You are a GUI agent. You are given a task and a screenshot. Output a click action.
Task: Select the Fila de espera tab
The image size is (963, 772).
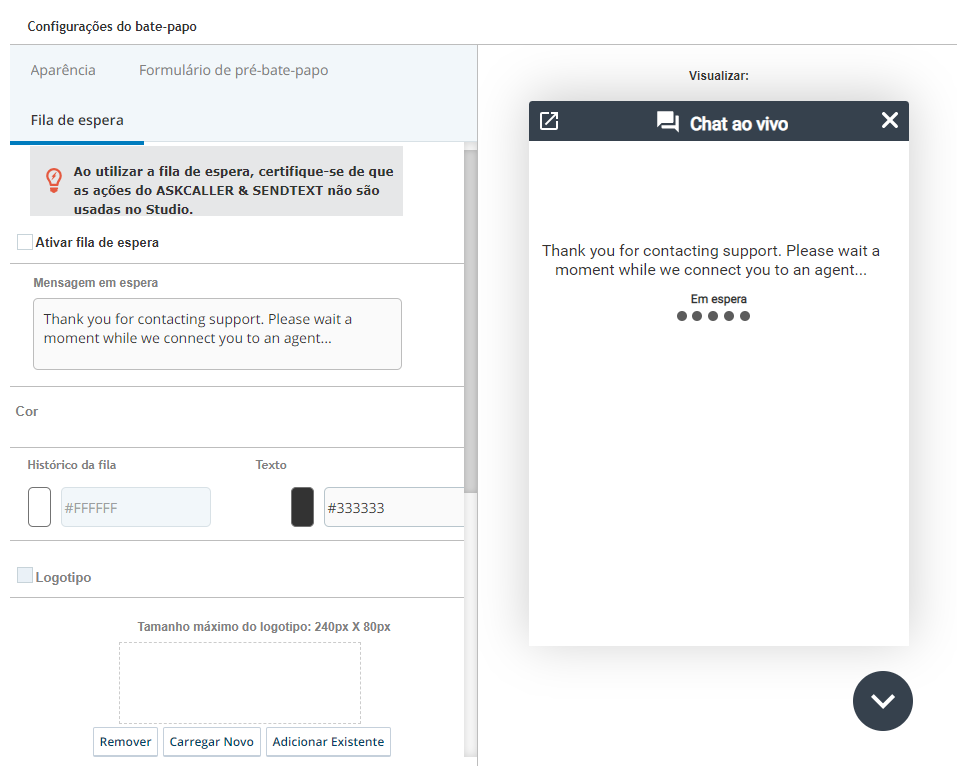[77, 120]
